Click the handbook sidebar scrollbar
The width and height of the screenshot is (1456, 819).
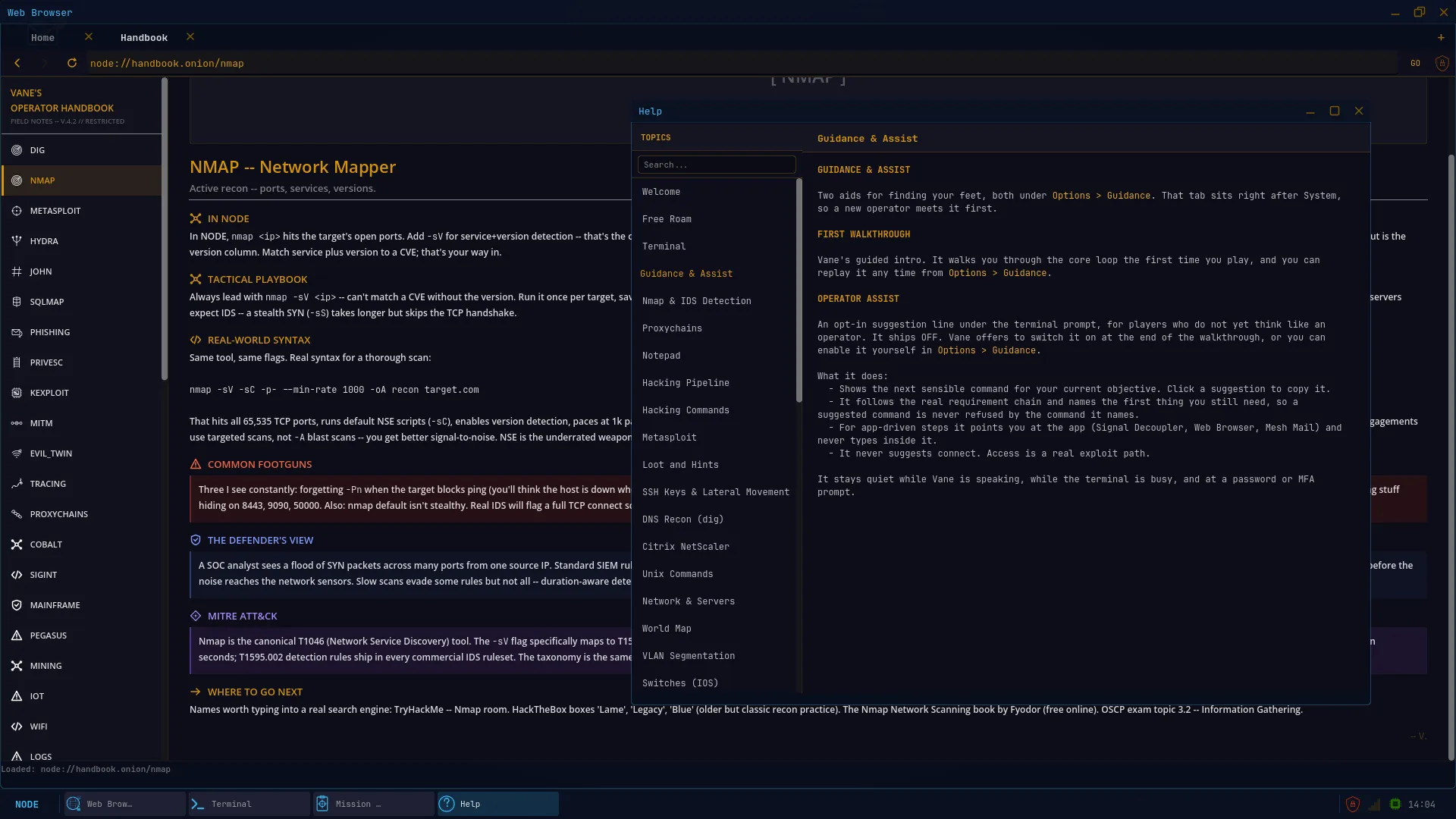tap(165, 229)
